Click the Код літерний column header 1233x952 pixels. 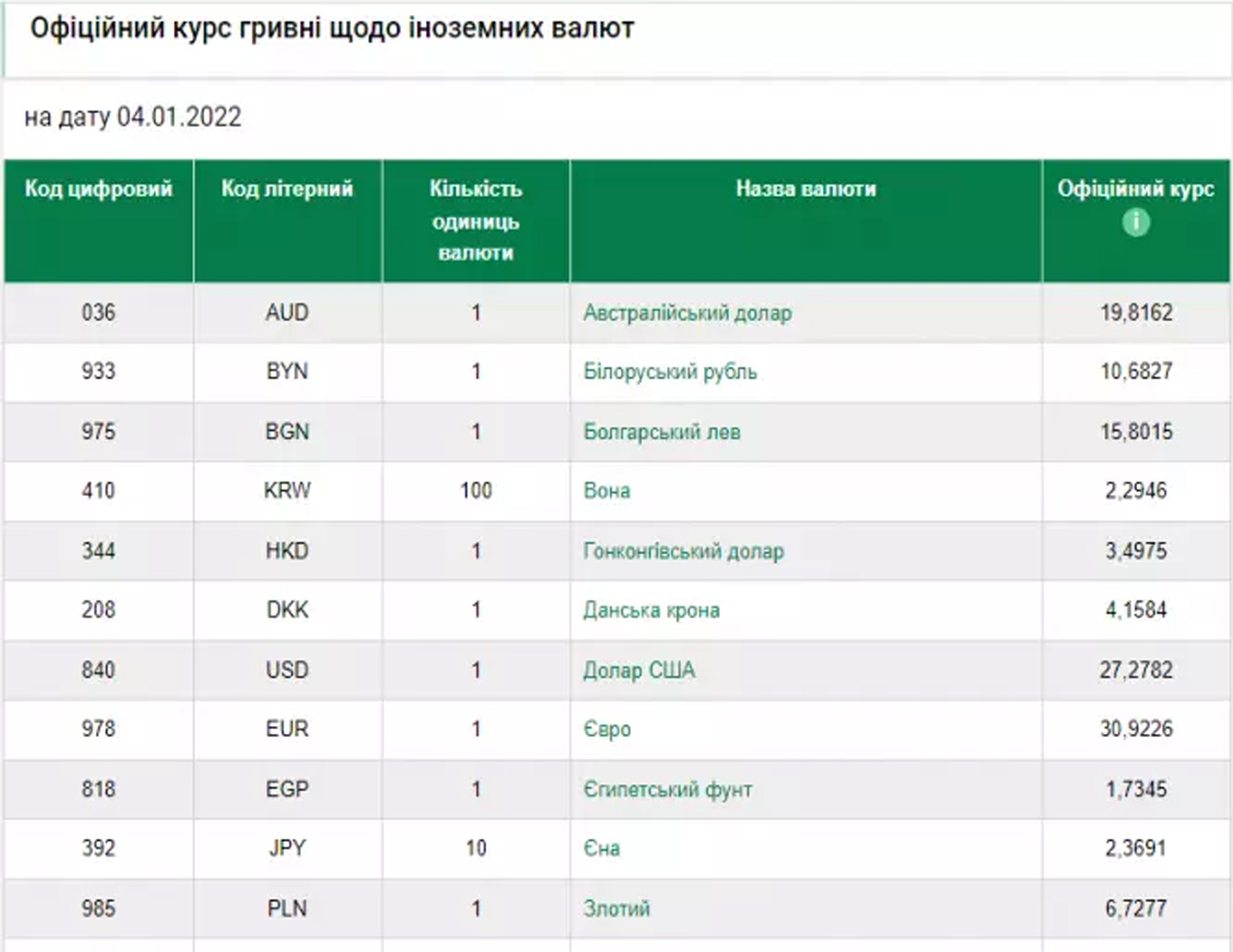tap(287, 189)
